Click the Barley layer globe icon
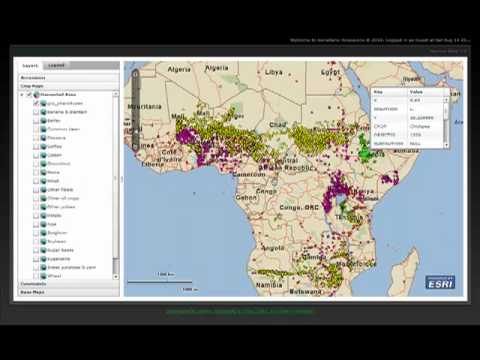Viewport: 480px width, 360px height. [43, 121]
